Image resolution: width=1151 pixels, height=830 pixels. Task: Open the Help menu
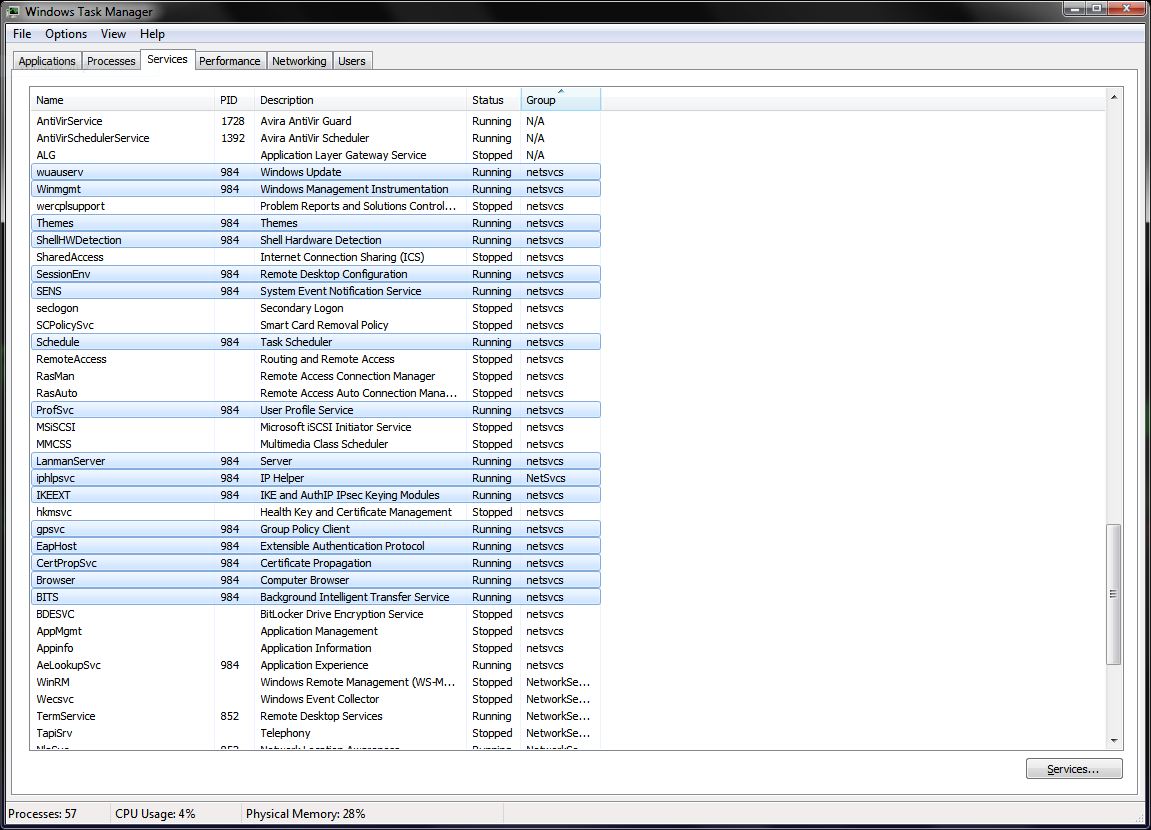coord(152,34)
